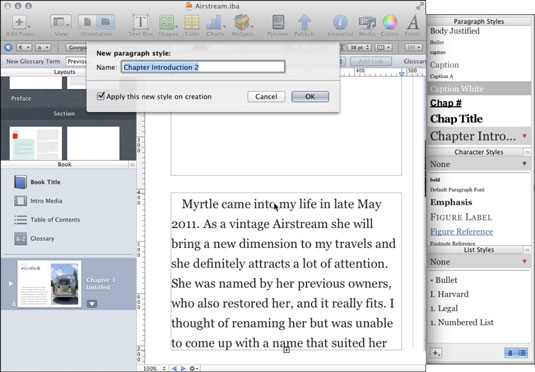This screenshot has height=372, width=535.
Task: Apply Numbered List style
Action: click(462, 322)
